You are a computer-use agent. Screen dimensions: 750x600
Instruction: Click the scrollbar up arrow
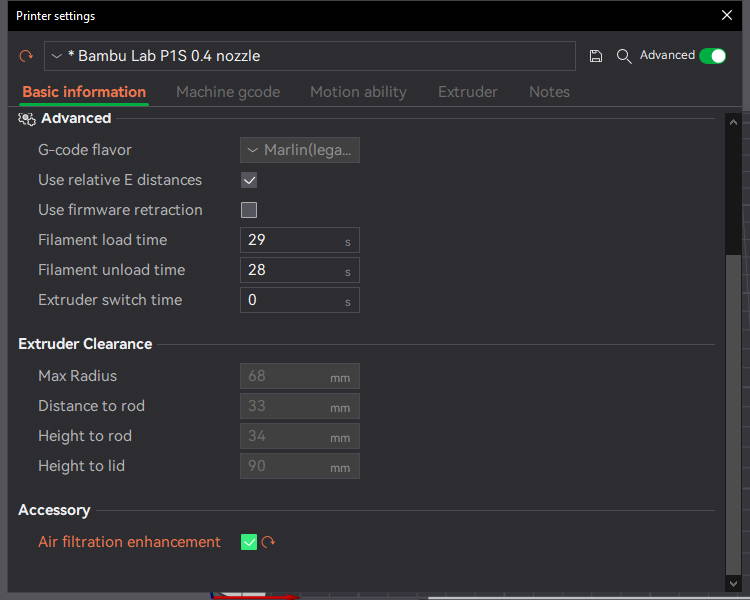click(733, 122)
